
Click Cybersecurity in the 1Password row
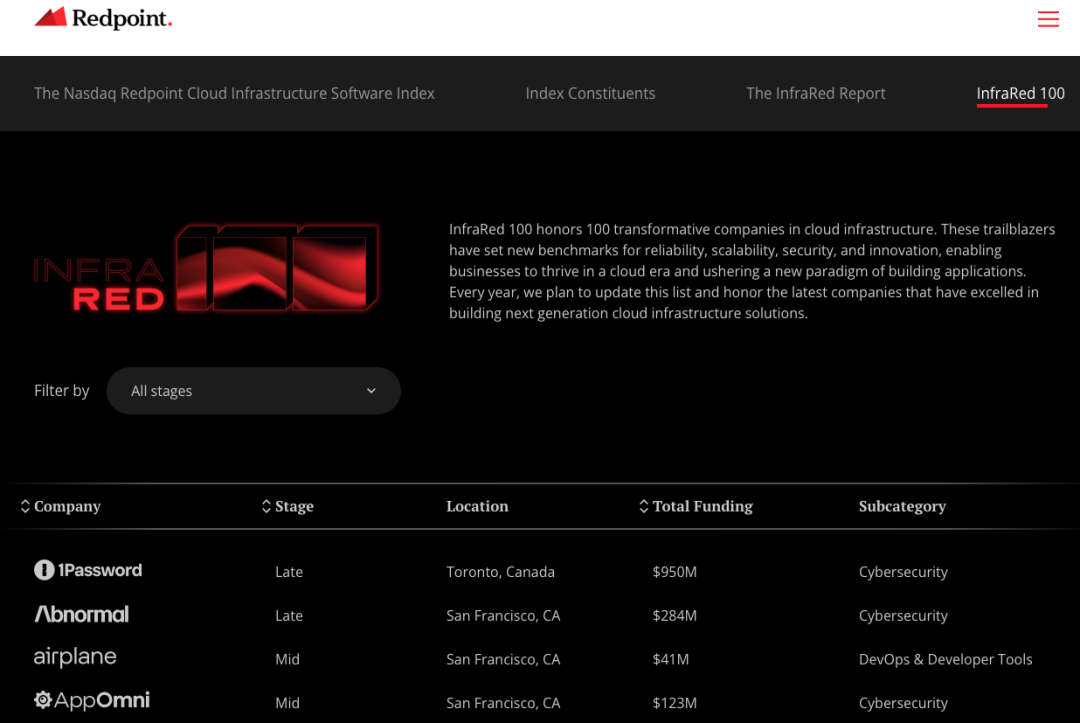[x=903, y=572]
